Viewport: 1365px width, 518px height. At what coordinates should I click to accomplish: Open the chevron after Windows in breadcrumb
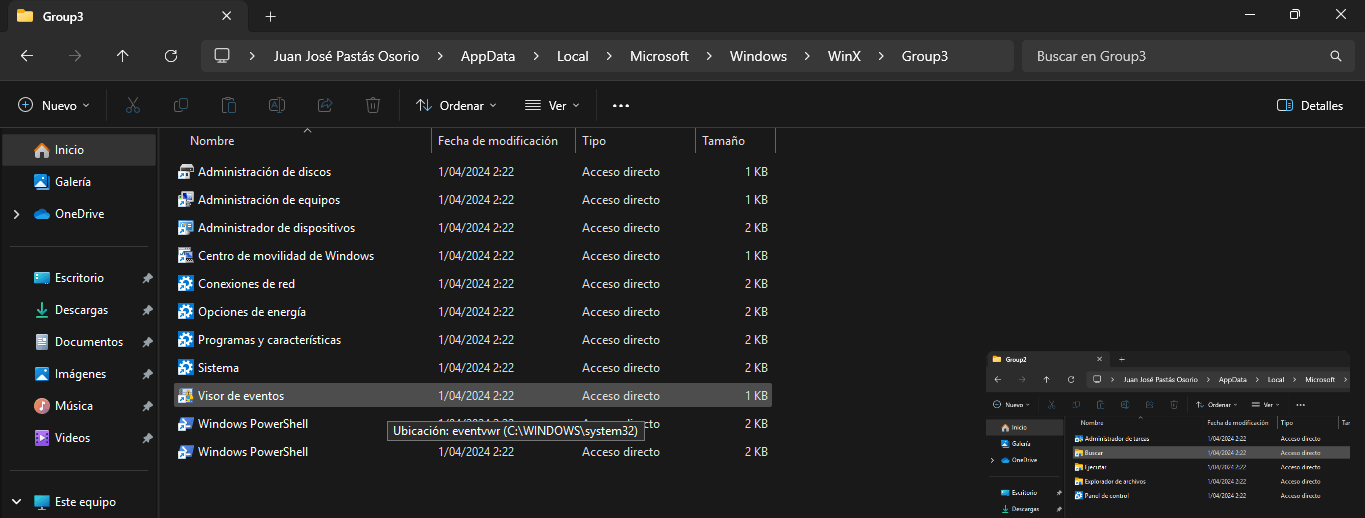(807, 56)
